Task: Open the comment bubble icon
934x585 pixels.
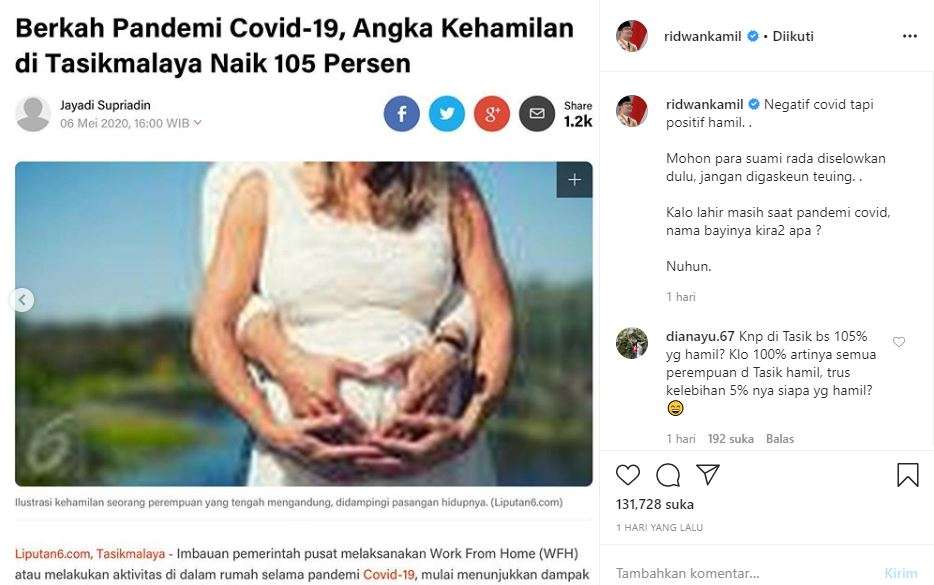Action: pyautogui.click(x=668, y=474)
